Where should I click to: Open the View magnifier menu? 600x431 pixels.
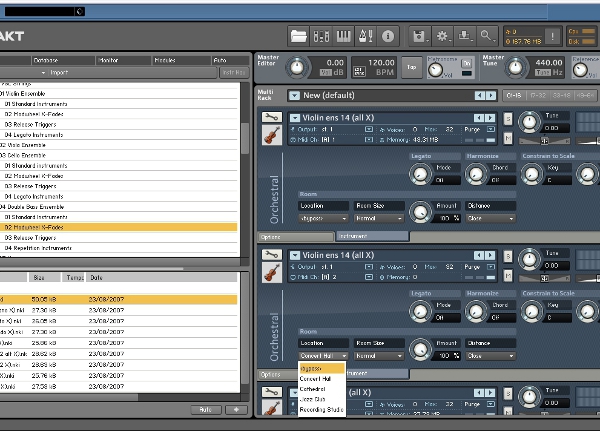(487, 36)
